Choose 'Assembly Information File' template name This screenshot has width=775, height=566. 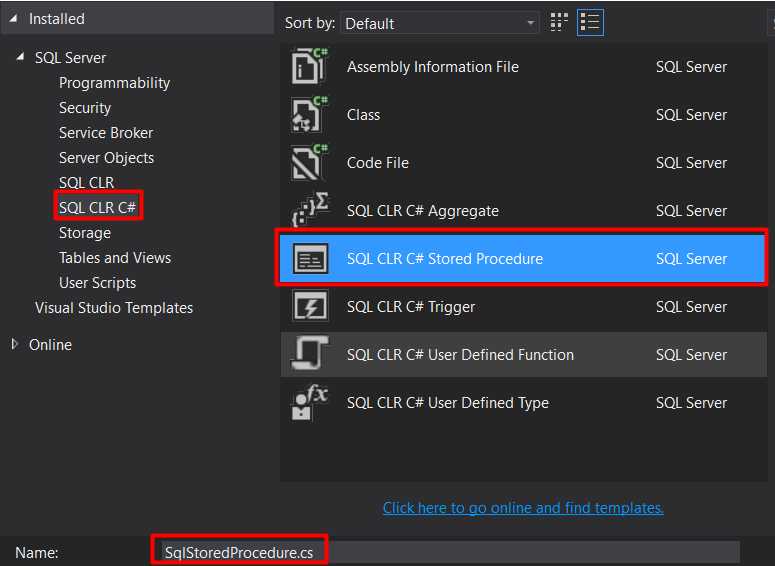click(x=432, y=67)
